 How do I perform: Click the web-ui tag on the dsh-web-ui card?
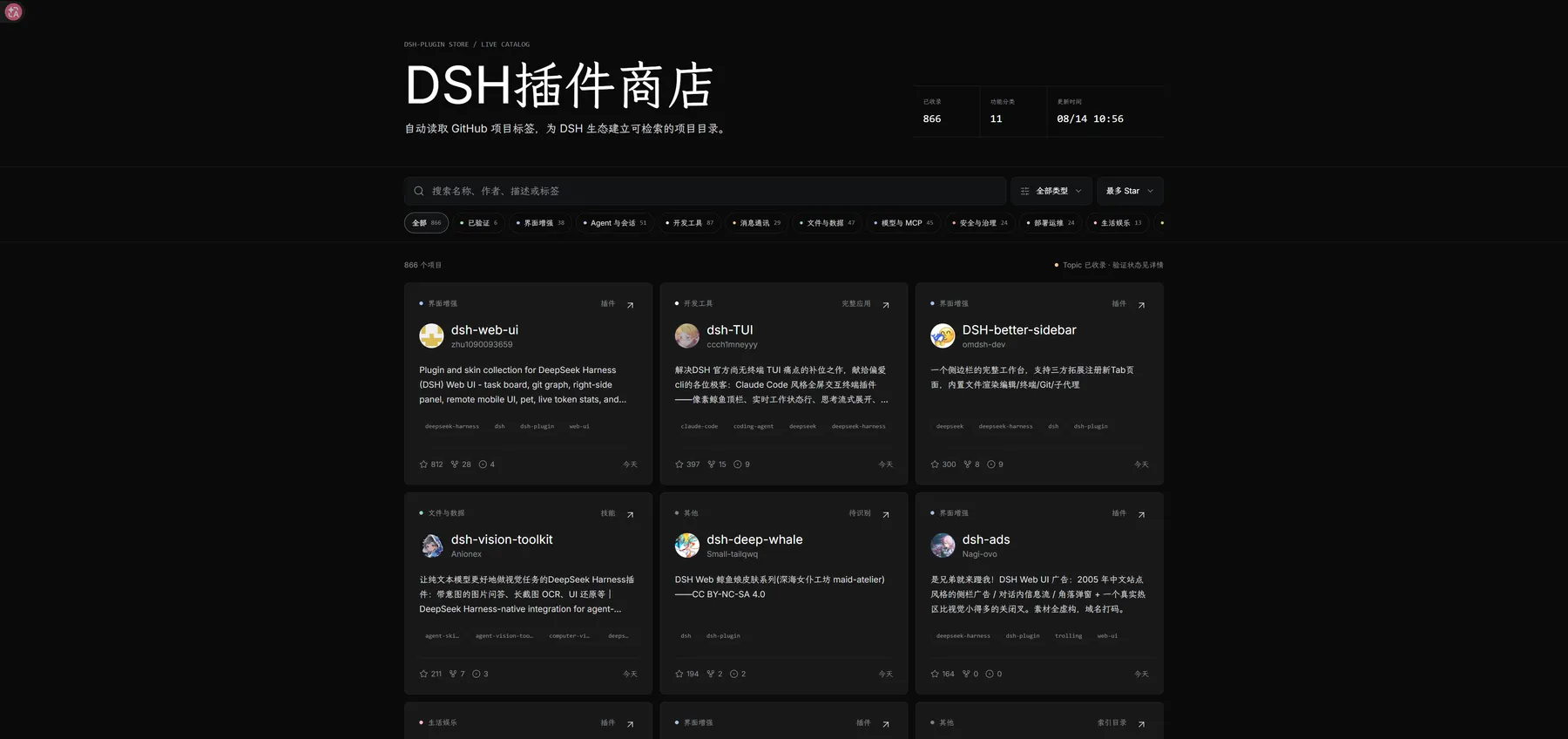[x=579, y=426]
